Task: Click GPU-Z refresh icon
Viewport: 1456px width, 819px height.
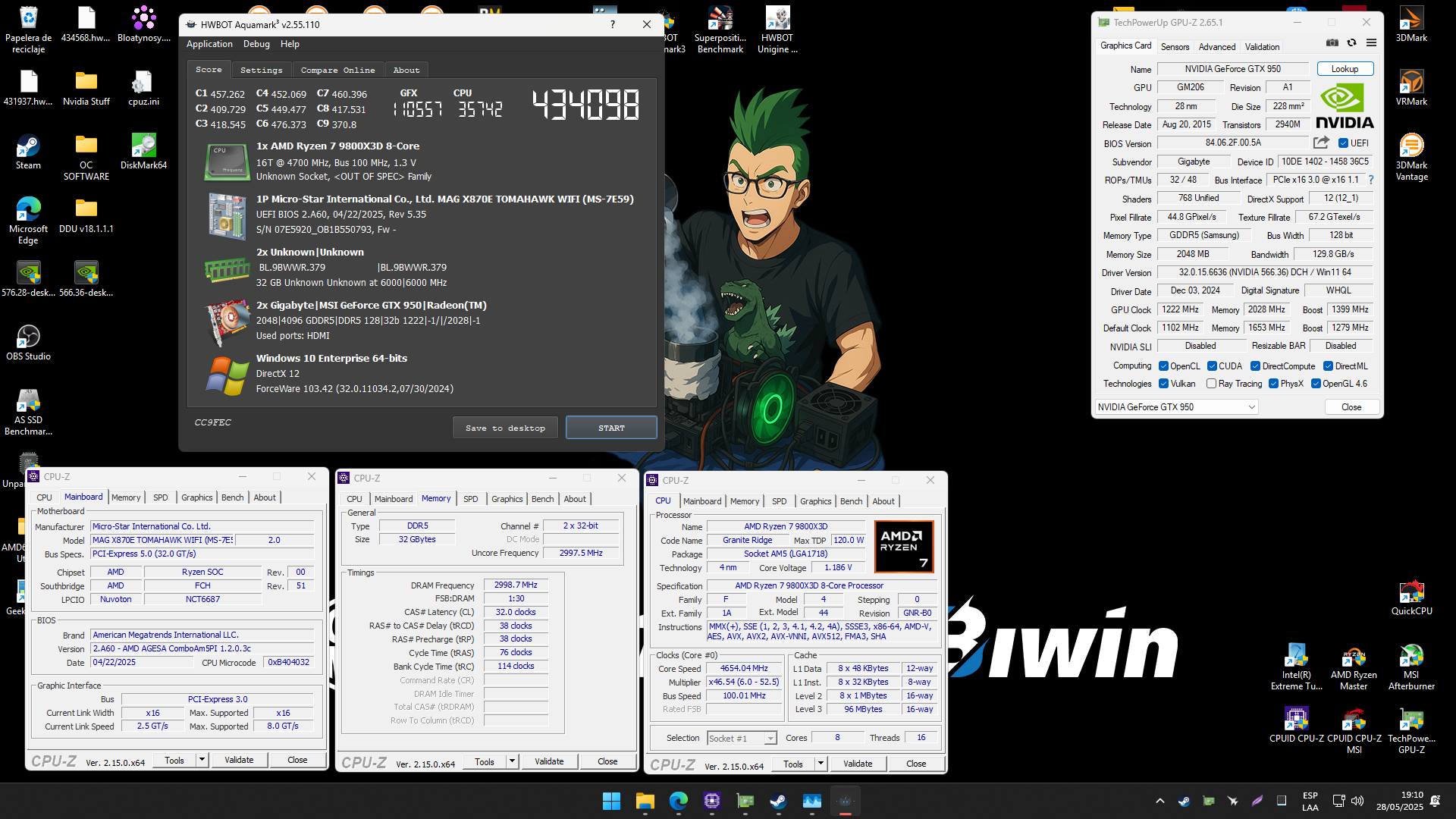Action: point(1351,43)
